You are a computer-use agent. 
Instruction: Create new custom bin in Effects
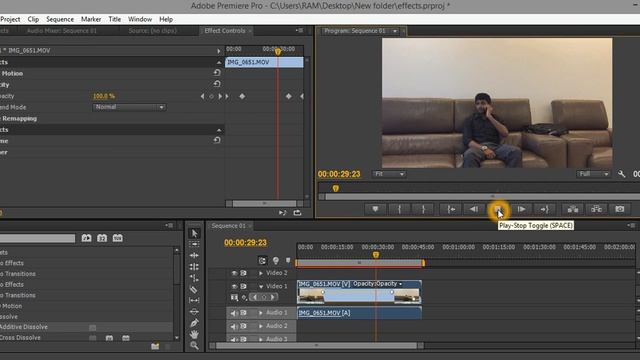[155, 346]
